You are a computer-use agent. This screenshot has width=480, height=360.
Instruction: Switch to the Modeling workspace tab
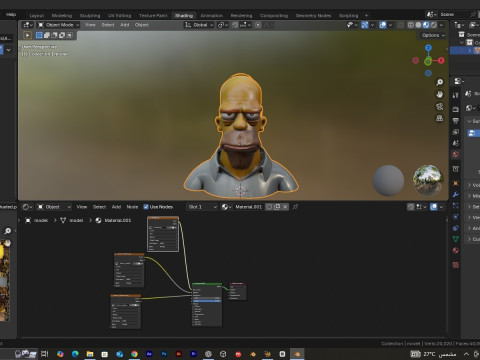(x=62, y=16)
